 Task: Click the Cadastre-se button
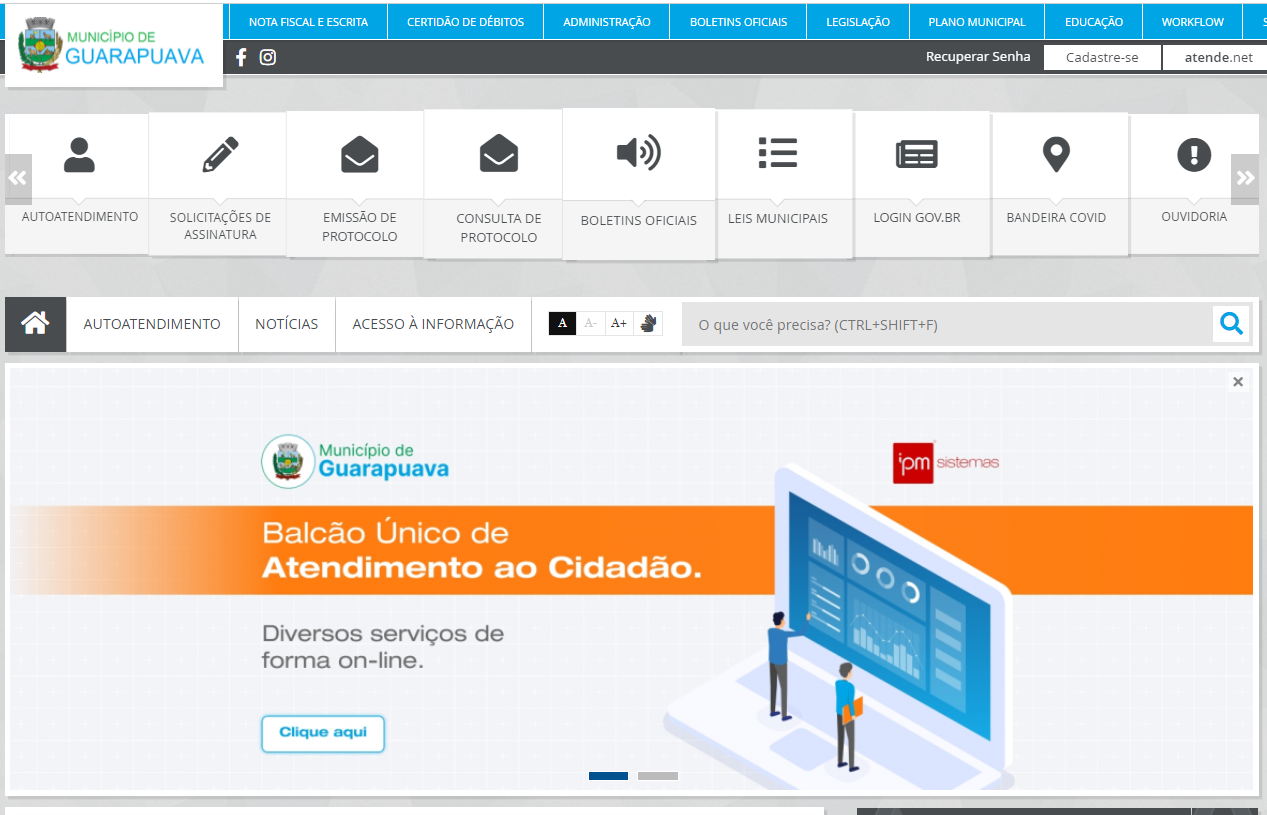[x=1102, y=57]
